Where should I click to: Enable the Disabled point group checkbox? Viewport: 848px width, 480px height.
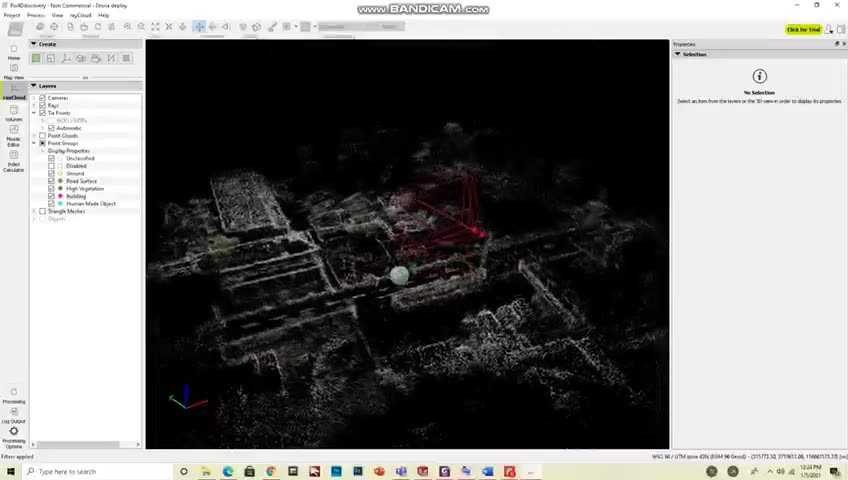[51, 166]
